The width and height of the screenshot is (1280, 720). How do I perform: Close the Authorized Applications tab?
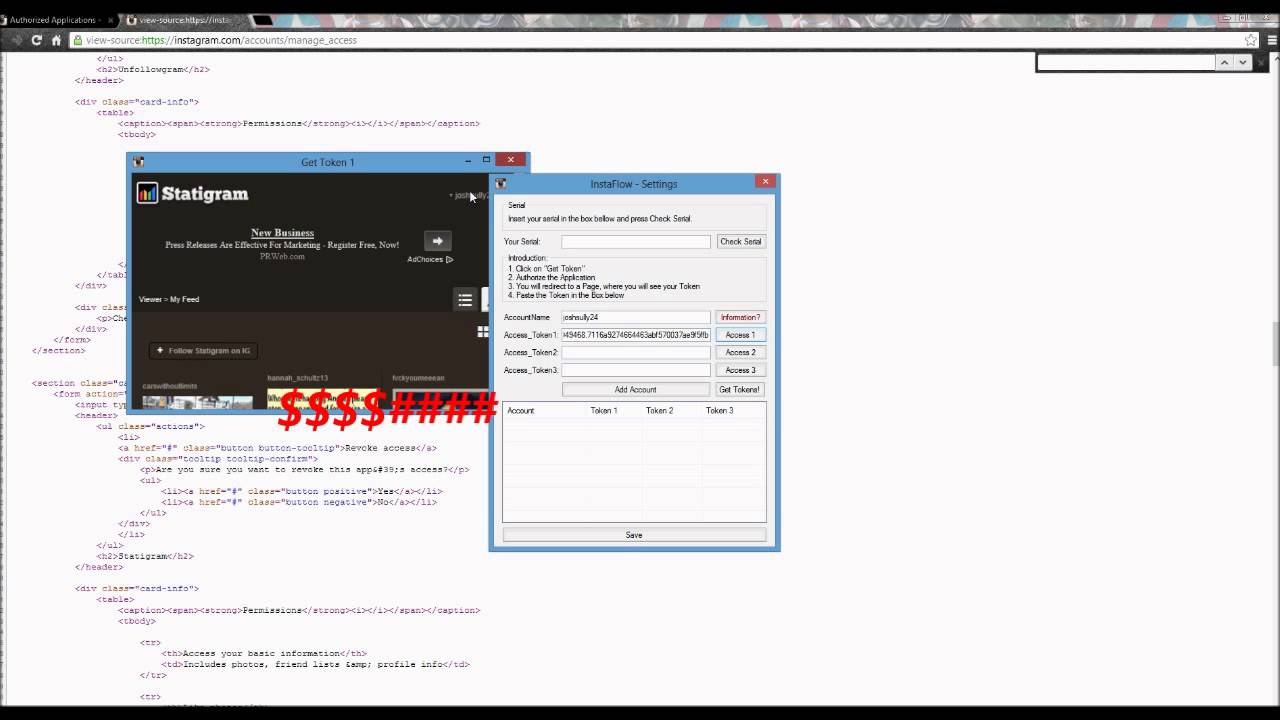pos(111,20)
